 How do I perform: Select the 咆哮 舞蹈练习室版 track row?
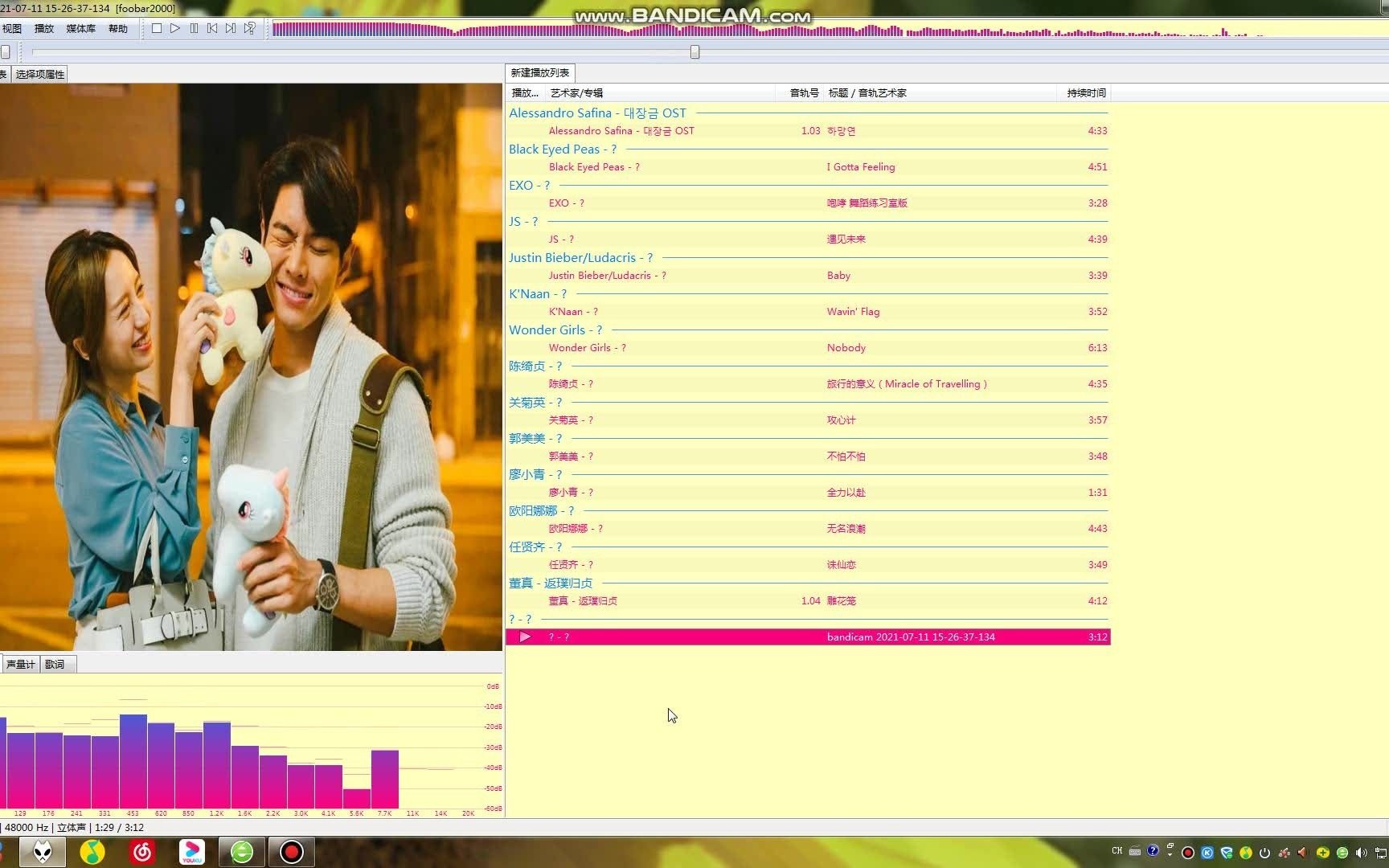coord(808,203)
